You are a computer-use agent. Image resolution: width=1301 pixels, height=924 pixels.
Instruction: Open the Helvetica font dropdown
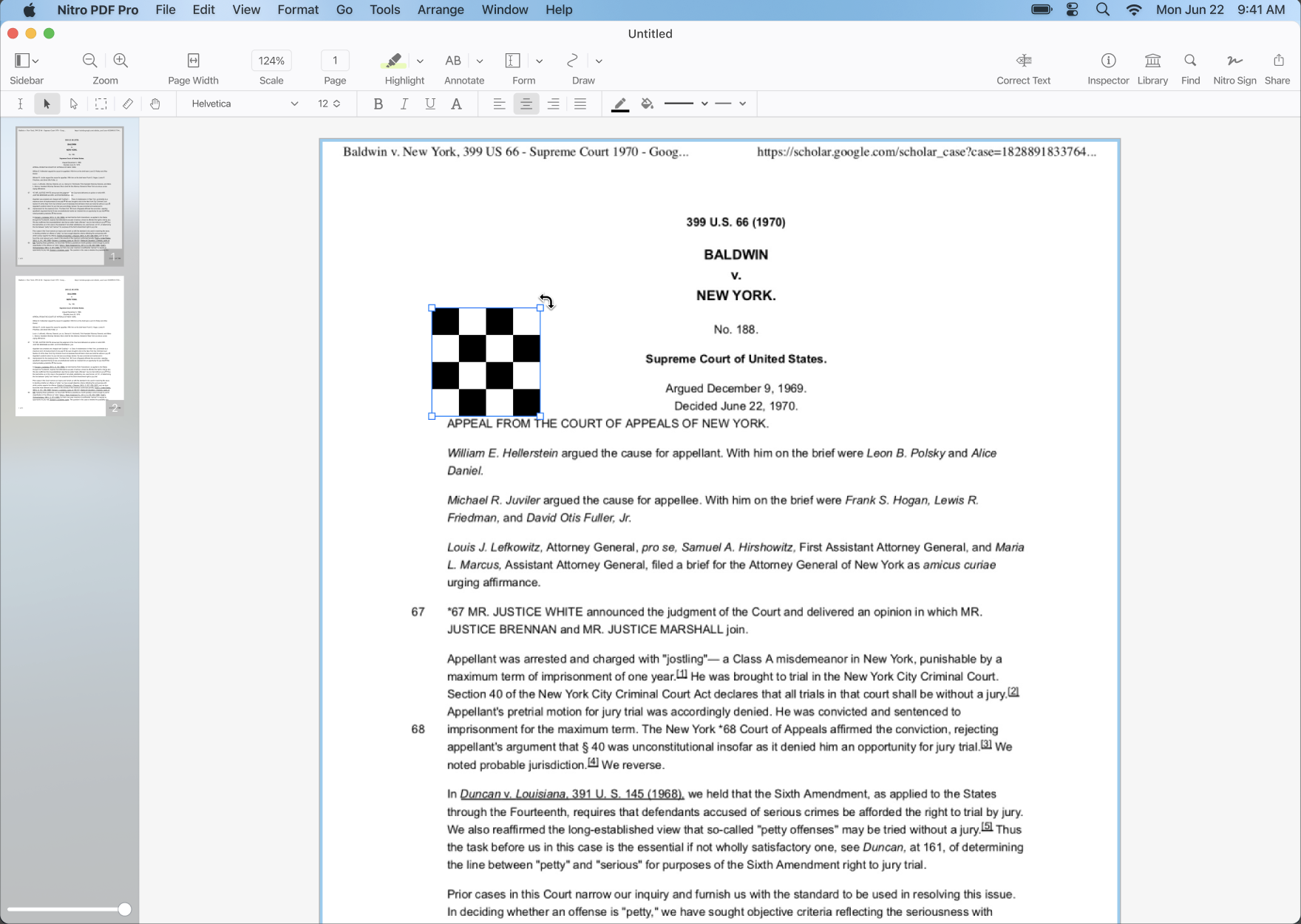point(242,103)
